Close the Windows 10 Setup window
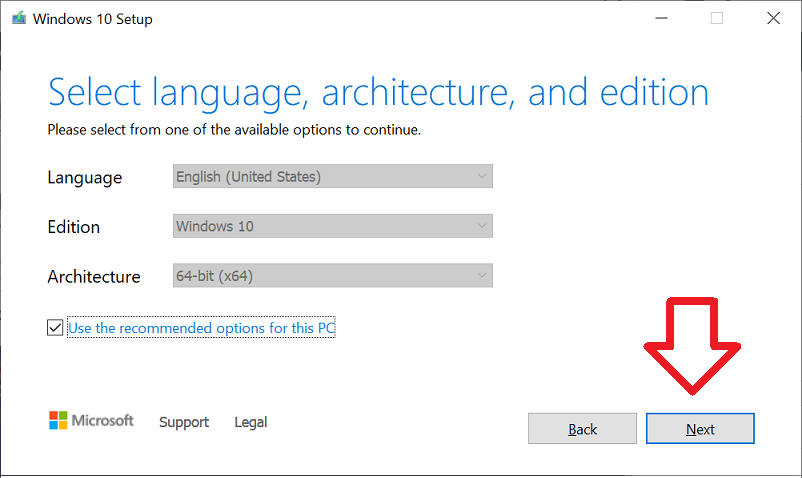The width and height of the screenshot is (802, 478). (773, 18)
